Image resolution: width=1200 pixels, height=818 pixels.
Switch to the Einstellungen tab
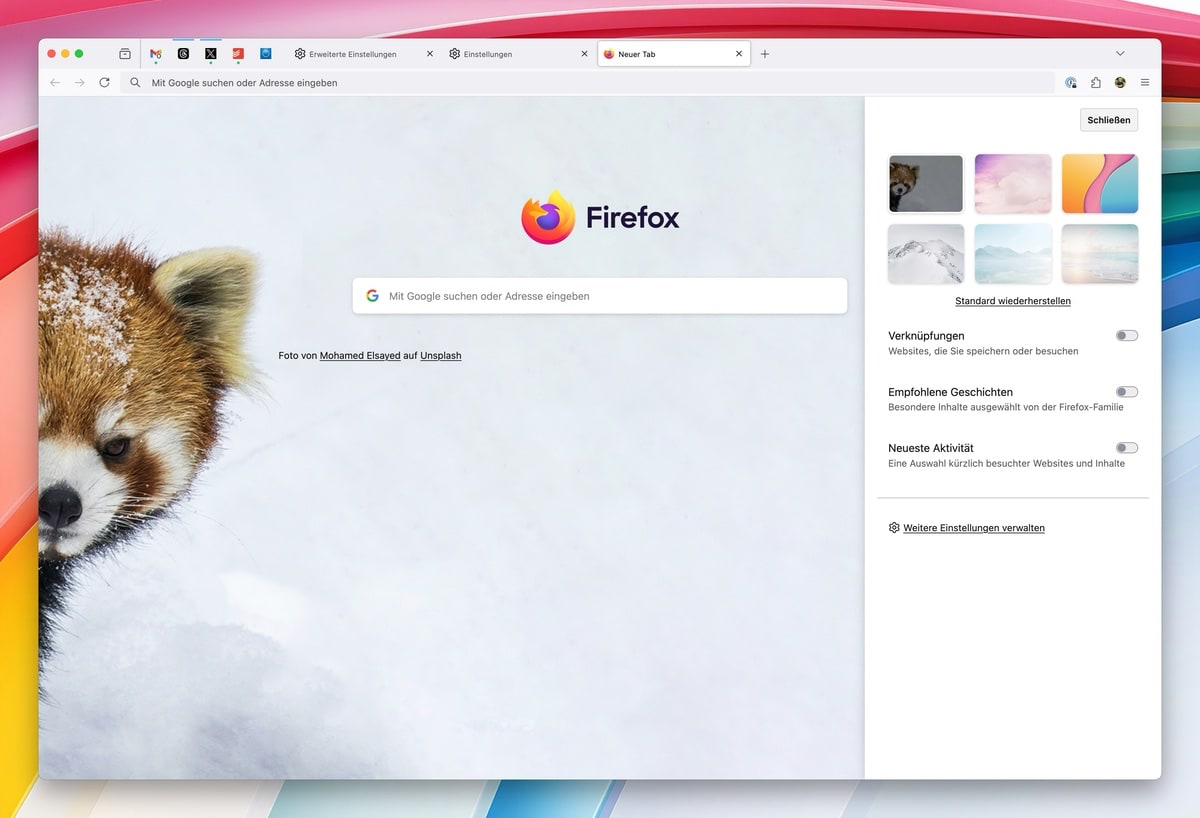[x=489, y=54]
